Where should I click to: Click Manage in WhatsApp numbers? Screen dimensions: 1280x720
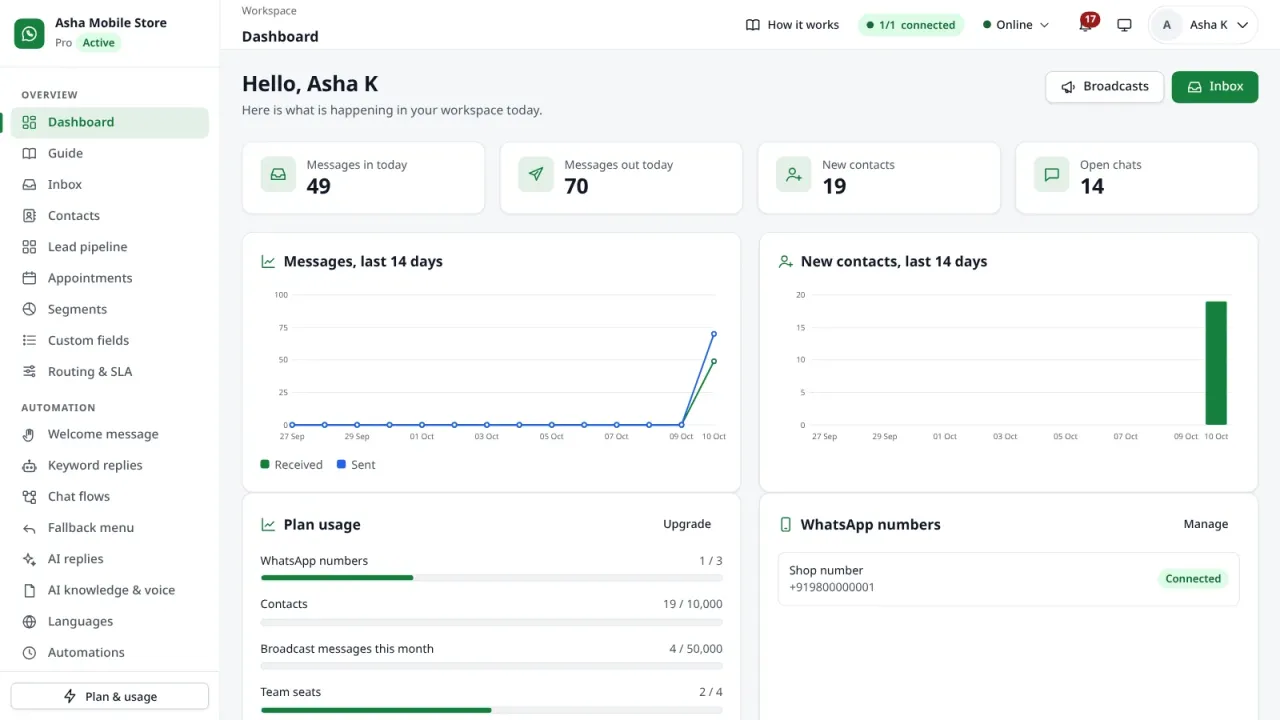click(x=1206, y=524)
